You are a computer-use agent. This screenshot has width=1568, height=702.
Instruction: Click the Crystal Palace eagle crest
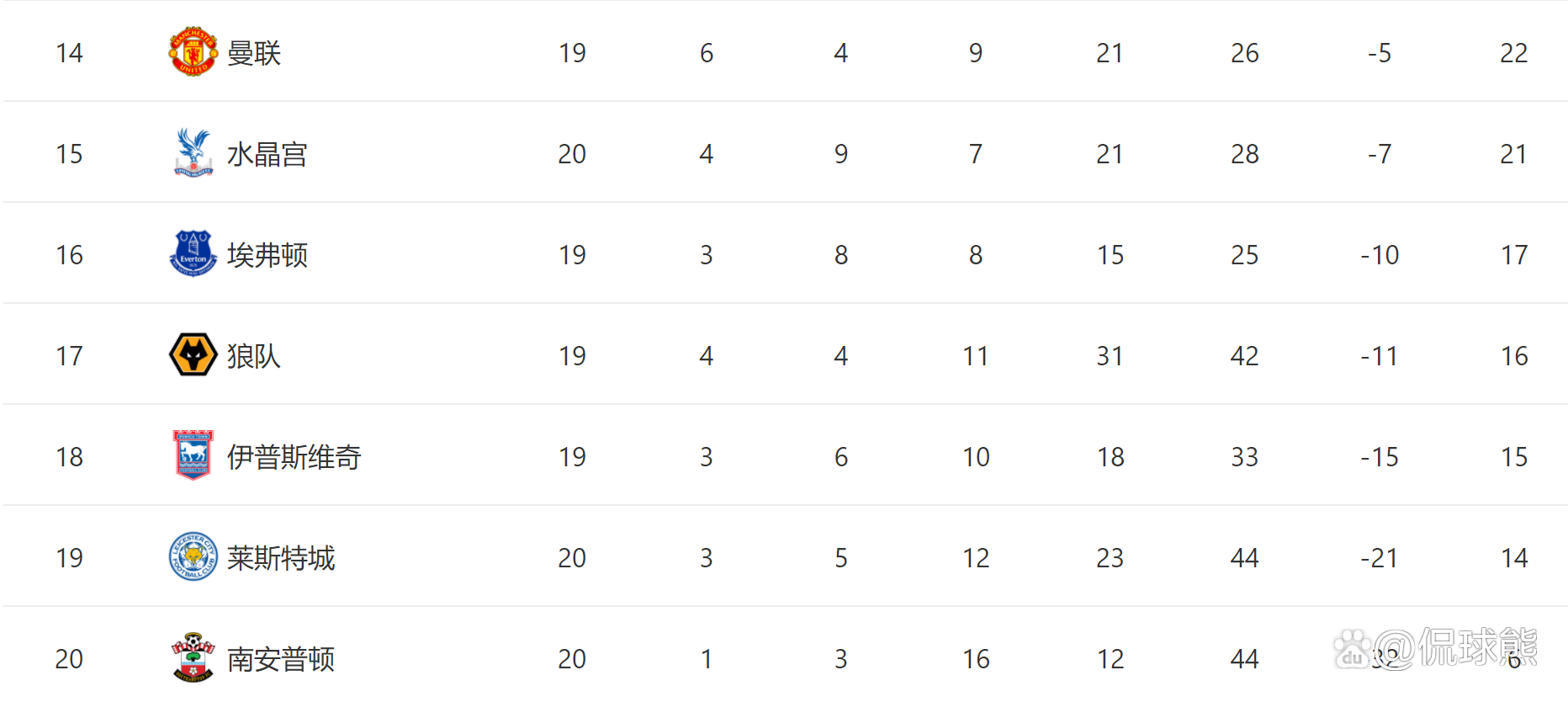193,153
